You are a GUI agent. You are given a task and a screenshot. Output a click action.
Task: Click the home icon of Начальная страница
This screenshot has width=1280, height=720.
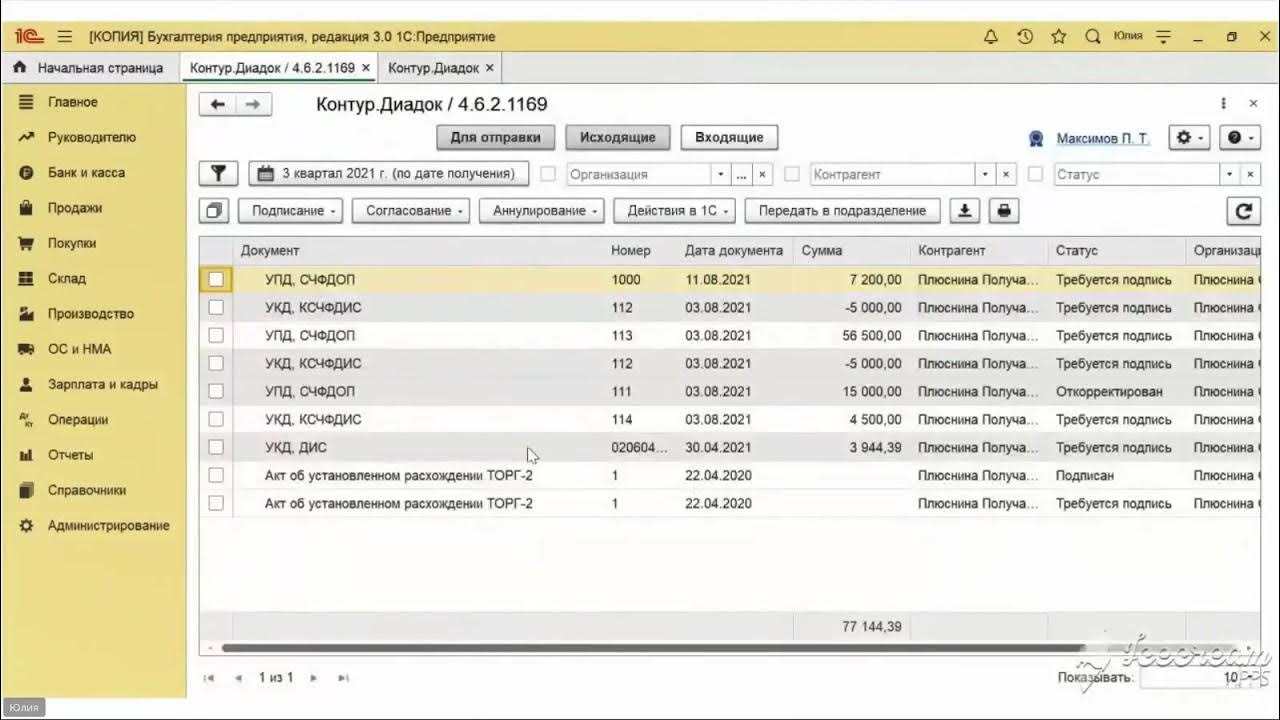[20, 68]
